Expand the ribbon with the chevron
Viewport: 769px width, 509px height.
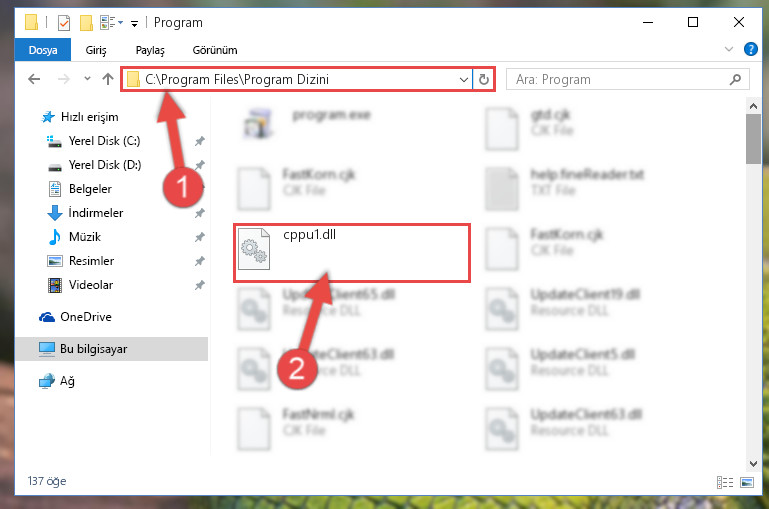(x=729, y=49)
